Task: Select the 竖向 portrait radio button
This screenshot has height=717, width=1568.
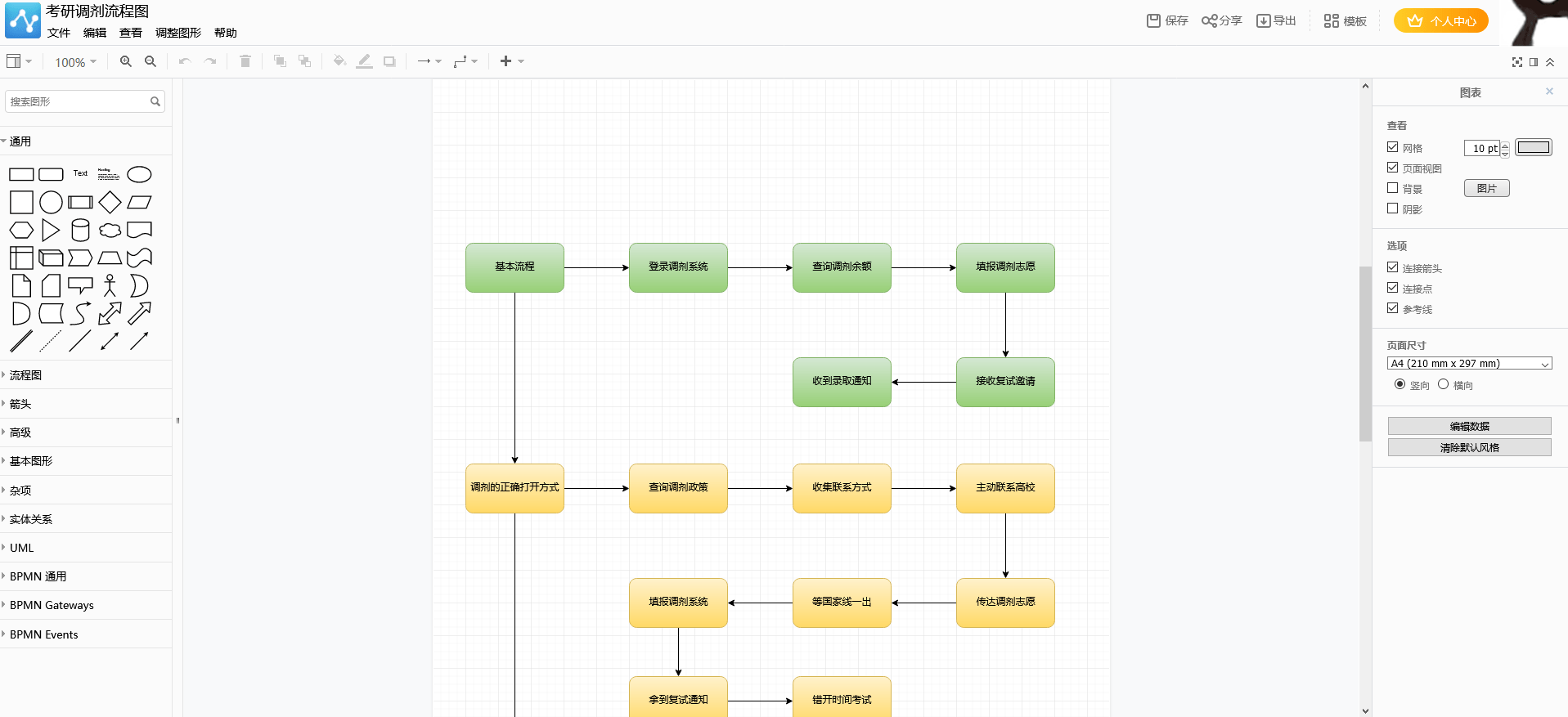Action: tap(1400, 384)
